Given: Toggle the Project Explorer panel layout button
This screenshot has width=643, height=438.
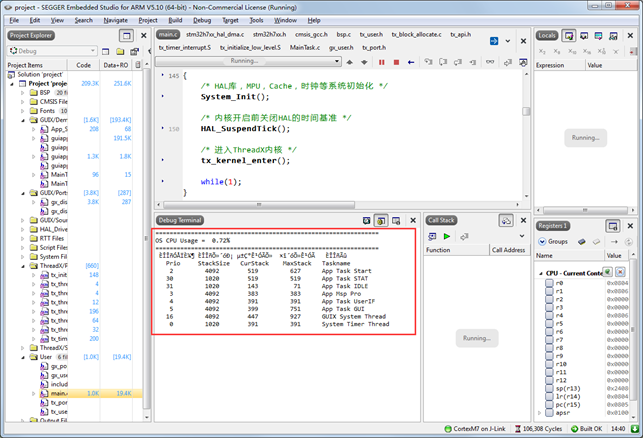Looking at the screenshot, I should pyautogui.click(x=125, y=36).
